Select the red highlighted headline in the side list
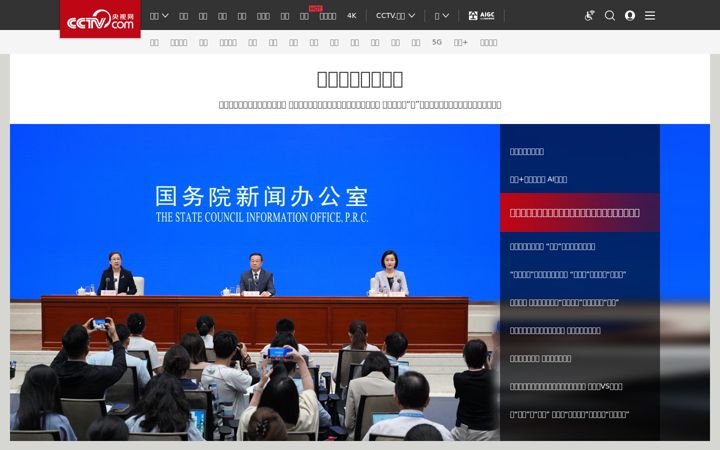This screenshot has width=720, height=450. [579, 213]
